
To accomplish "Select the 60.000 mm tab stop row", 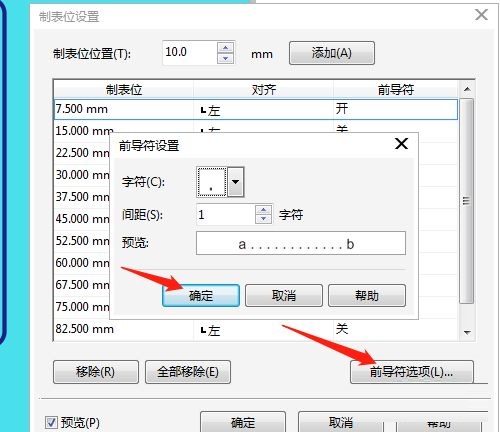I will [82, 263].
